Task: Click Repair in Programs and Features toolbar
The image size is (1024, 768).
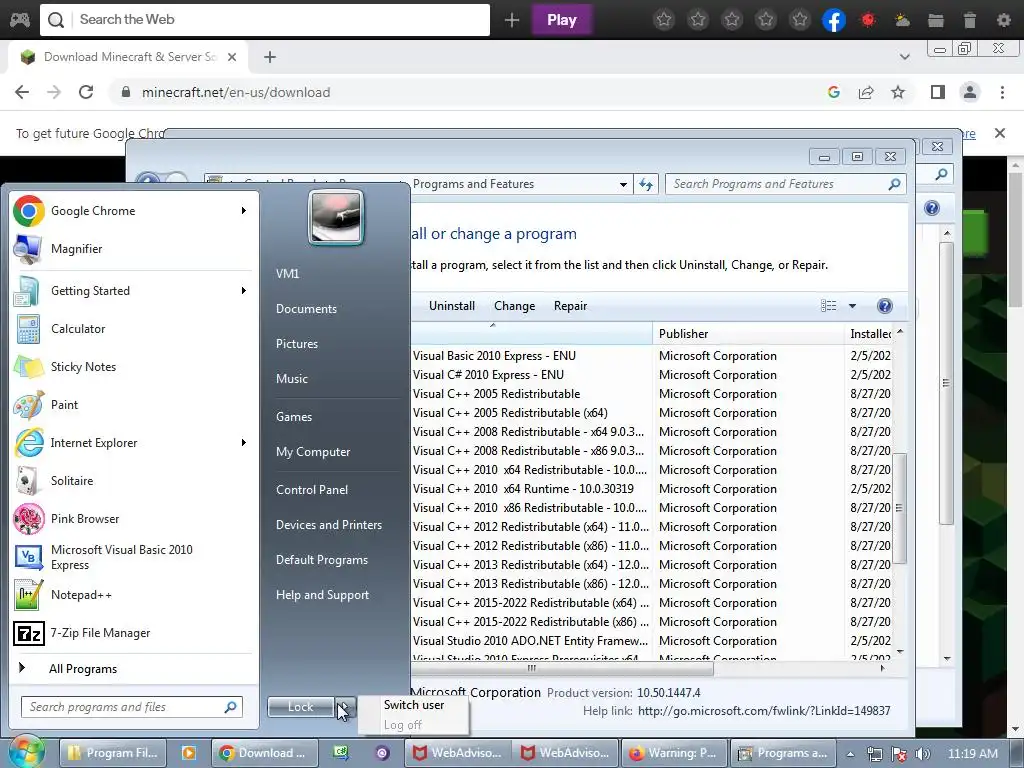Action: [x=570, y=306]
